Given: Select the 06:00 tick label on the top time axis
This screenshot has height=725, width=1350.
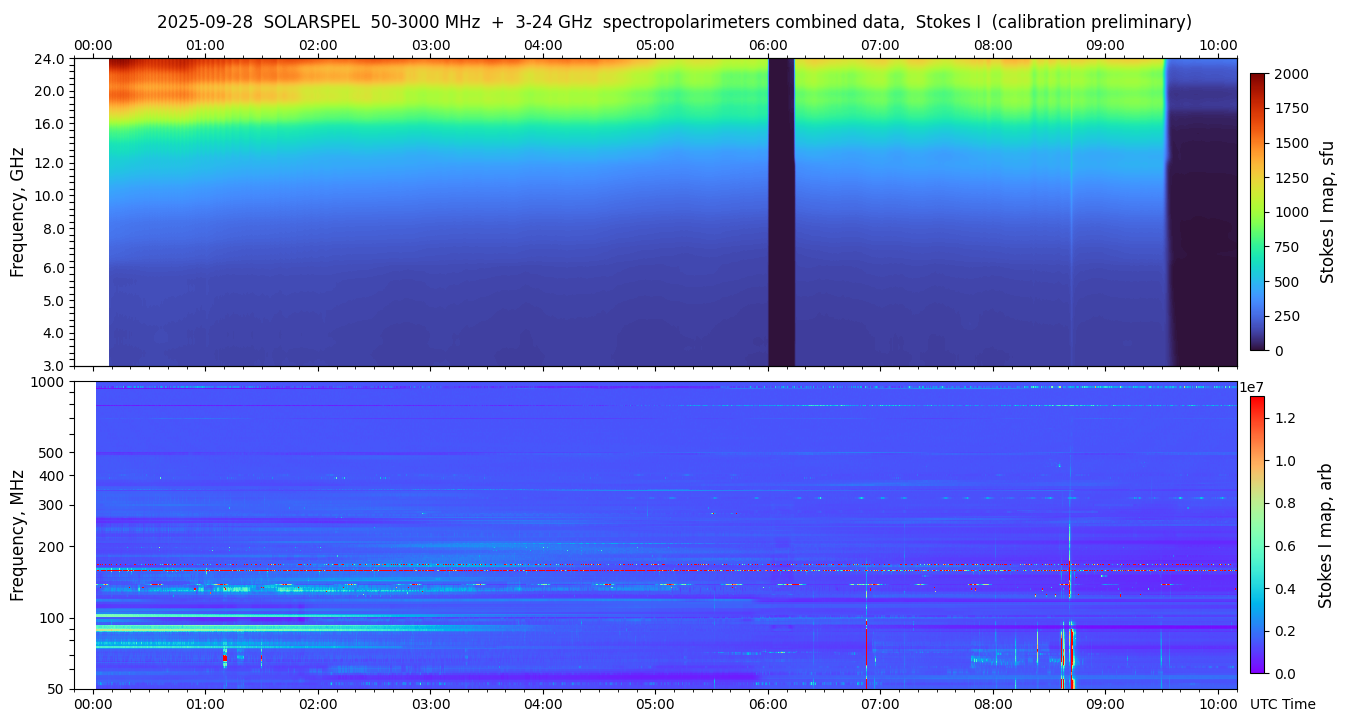Looking at the screenshot, I should tap(767, 45).
